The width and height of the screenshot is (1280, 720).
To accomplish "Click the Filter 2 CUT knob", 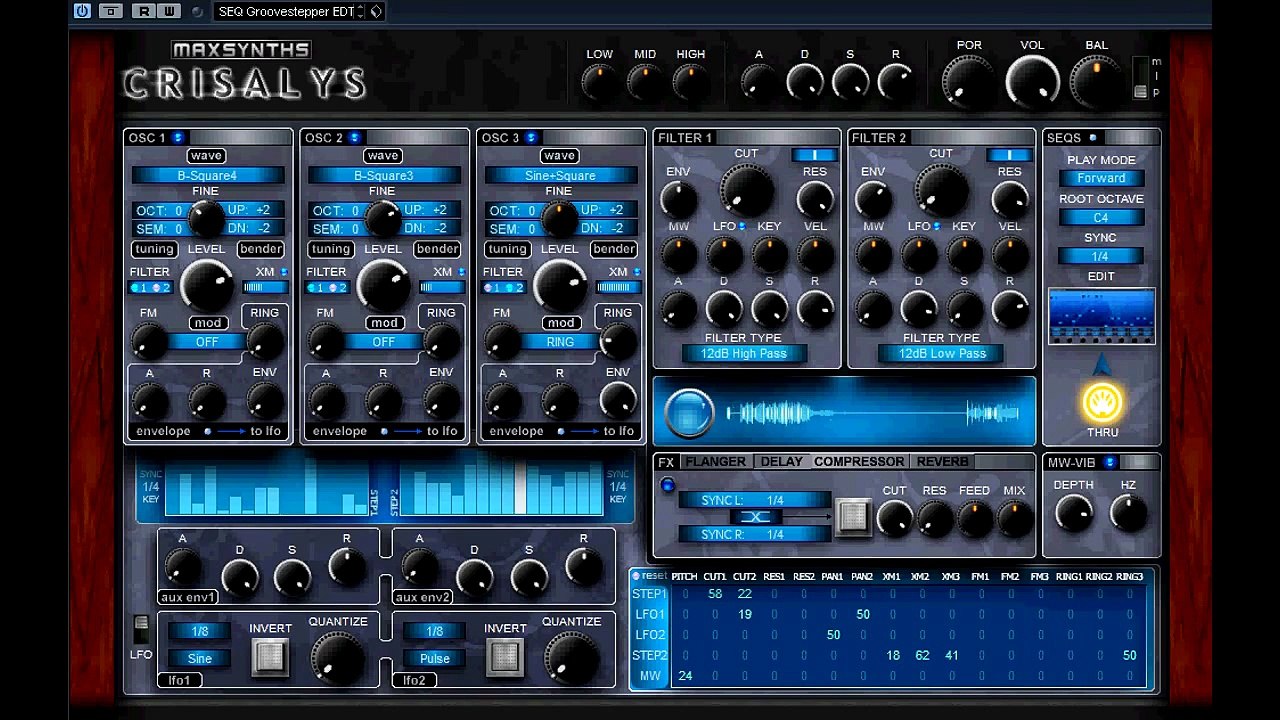I will 941,189.
